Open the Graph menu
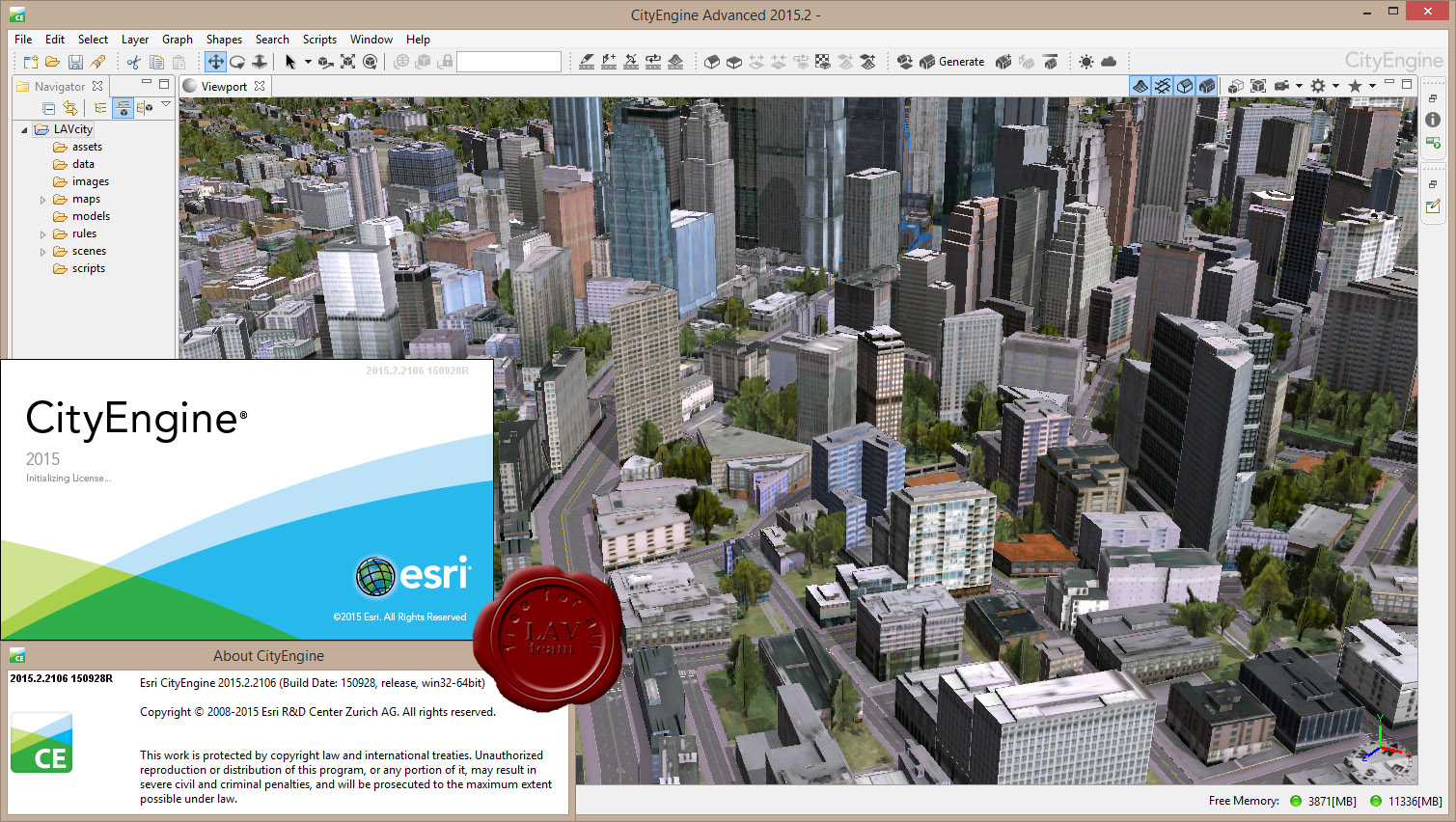 click(x=178, y=40)
